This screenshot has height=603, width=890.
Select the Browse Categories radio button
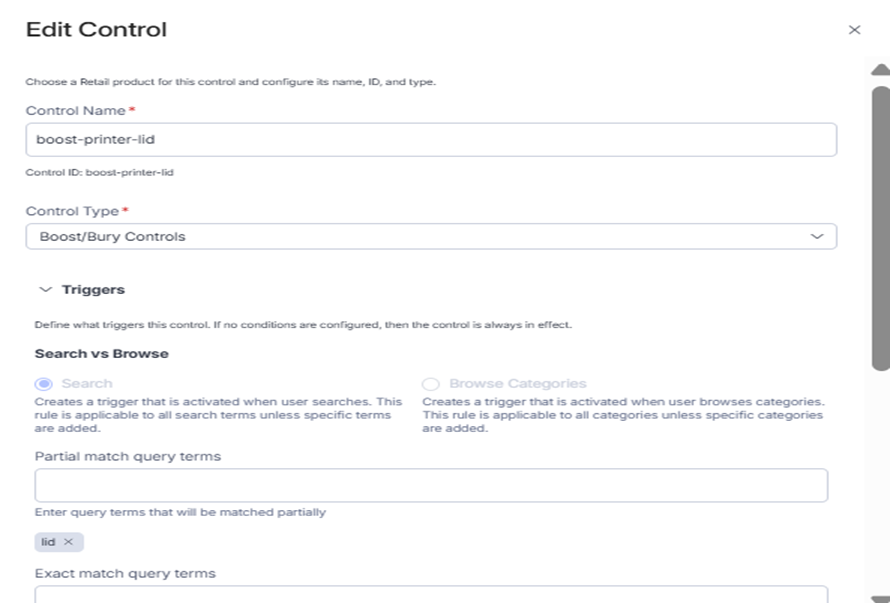[431, 384]
